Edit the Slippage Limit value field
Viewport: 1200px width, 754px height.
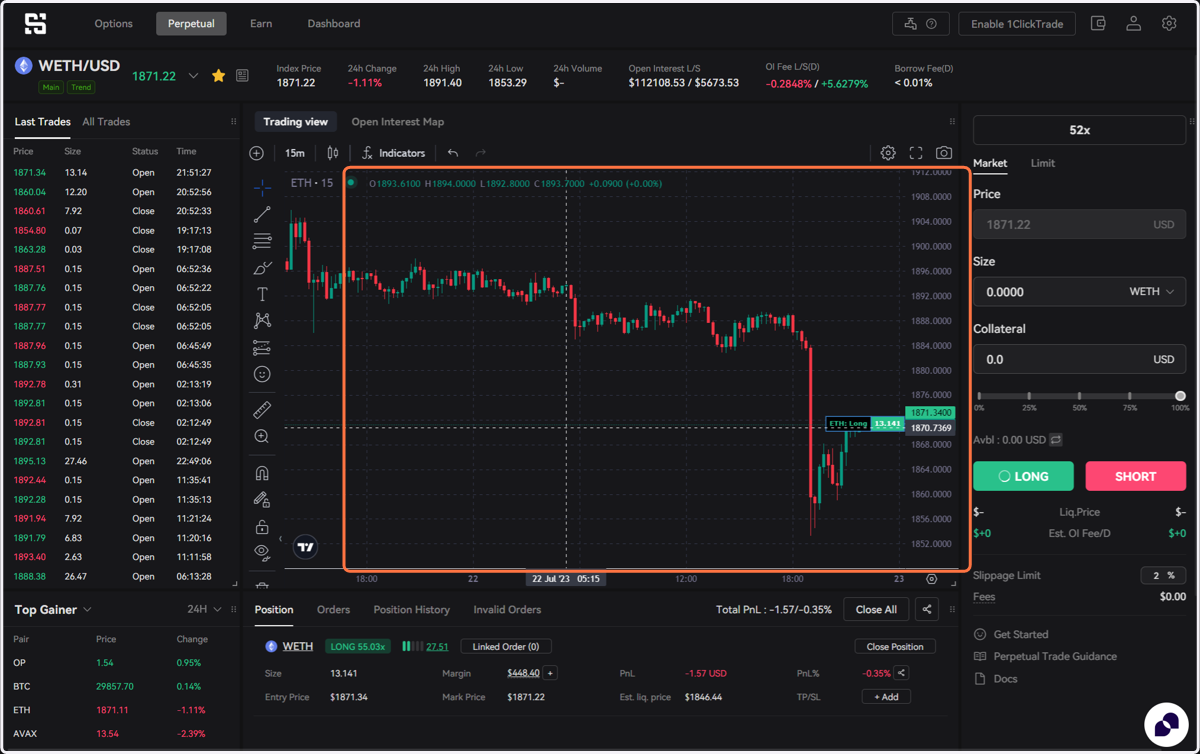1163,575
